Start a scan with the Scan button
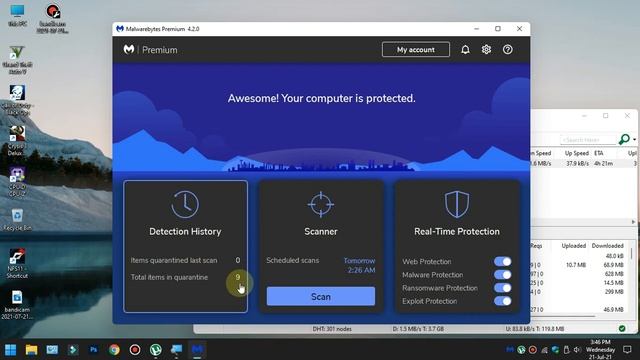The image size is (640, 360). coord(321,296)
